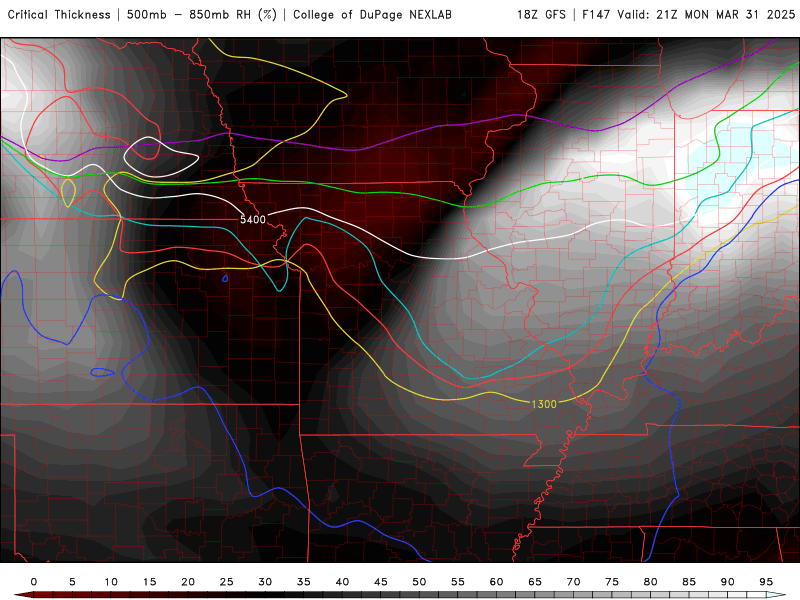Viewport: 800px width, 600px height.
Task: Click the "F147" forecast hour text
Action: [596, 15]
